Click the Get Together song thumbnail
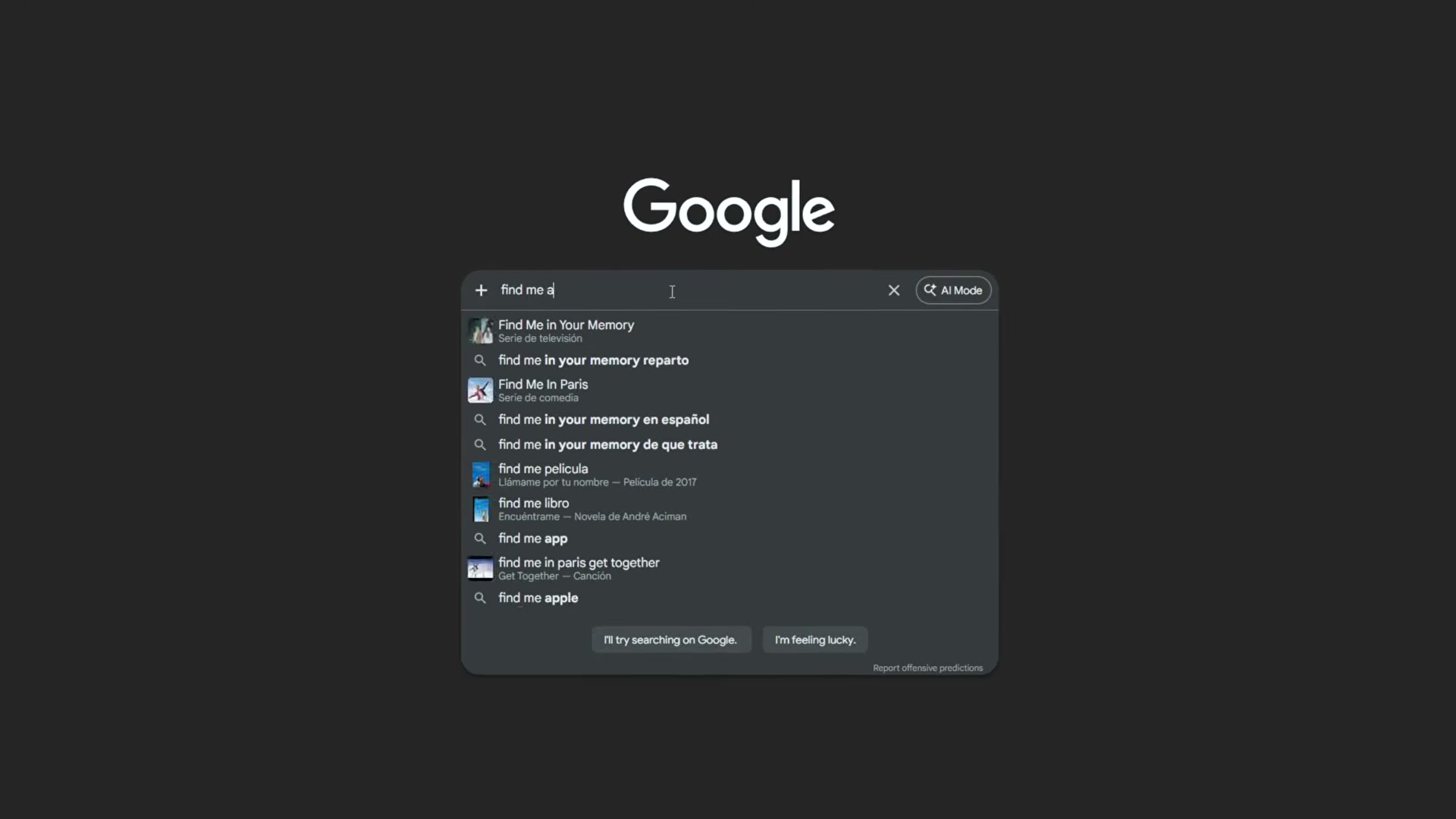This screenshot has height=819, width=1456. 480,568
